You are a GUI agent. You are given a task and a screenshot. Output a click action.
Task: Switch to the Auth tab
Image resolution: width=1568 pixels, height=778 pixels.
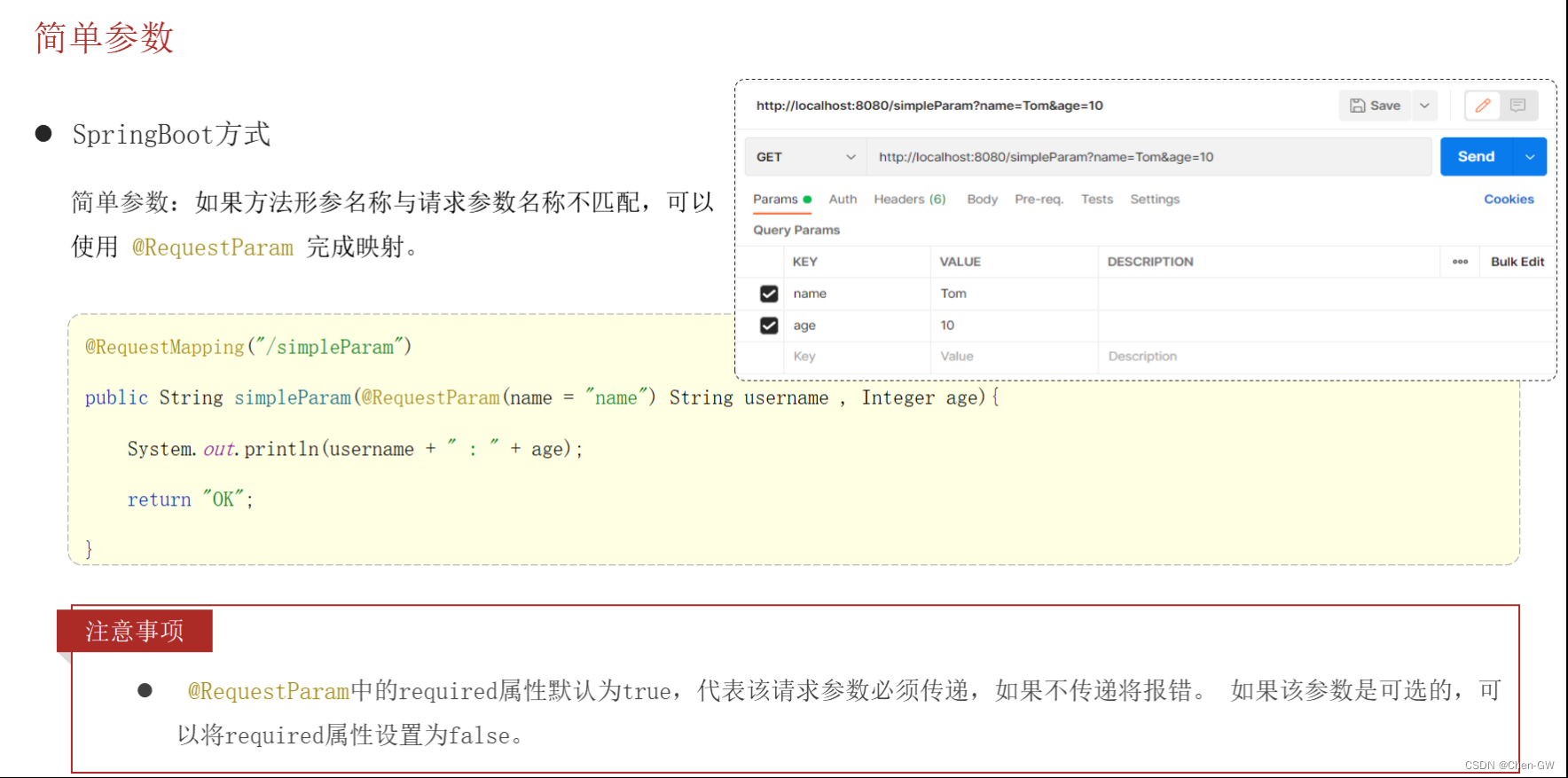click(843, 200)
